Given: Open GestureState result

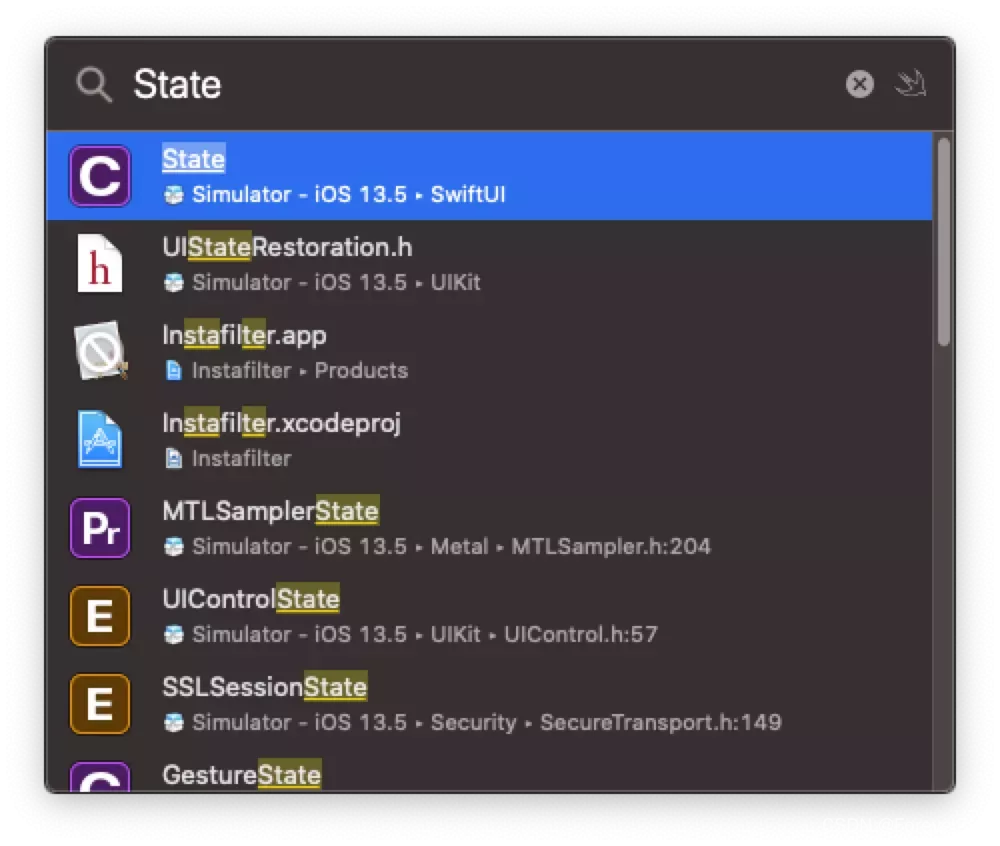Looking at the screenshot, I should [x=489, y=771].
